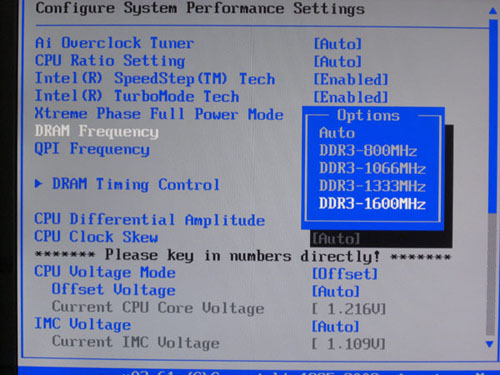Viewport: 500px width, 375px height.
Task: Select Intel(R) TurboMode Tech option
Action: click(x=137, y=96)
